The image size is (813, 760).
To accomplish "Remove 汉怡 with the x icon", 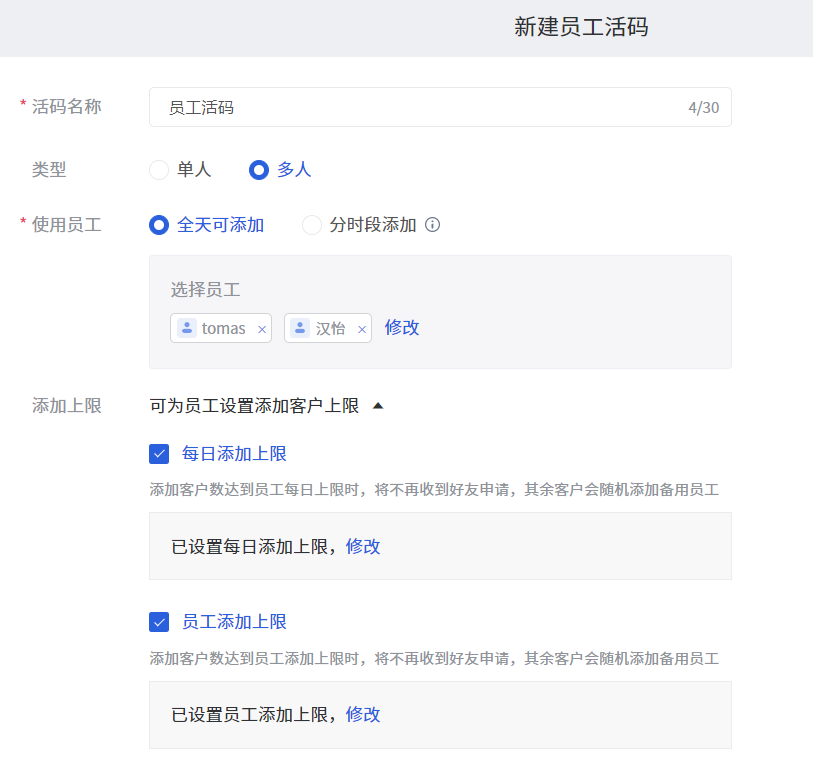I will [x=362, y=329].
